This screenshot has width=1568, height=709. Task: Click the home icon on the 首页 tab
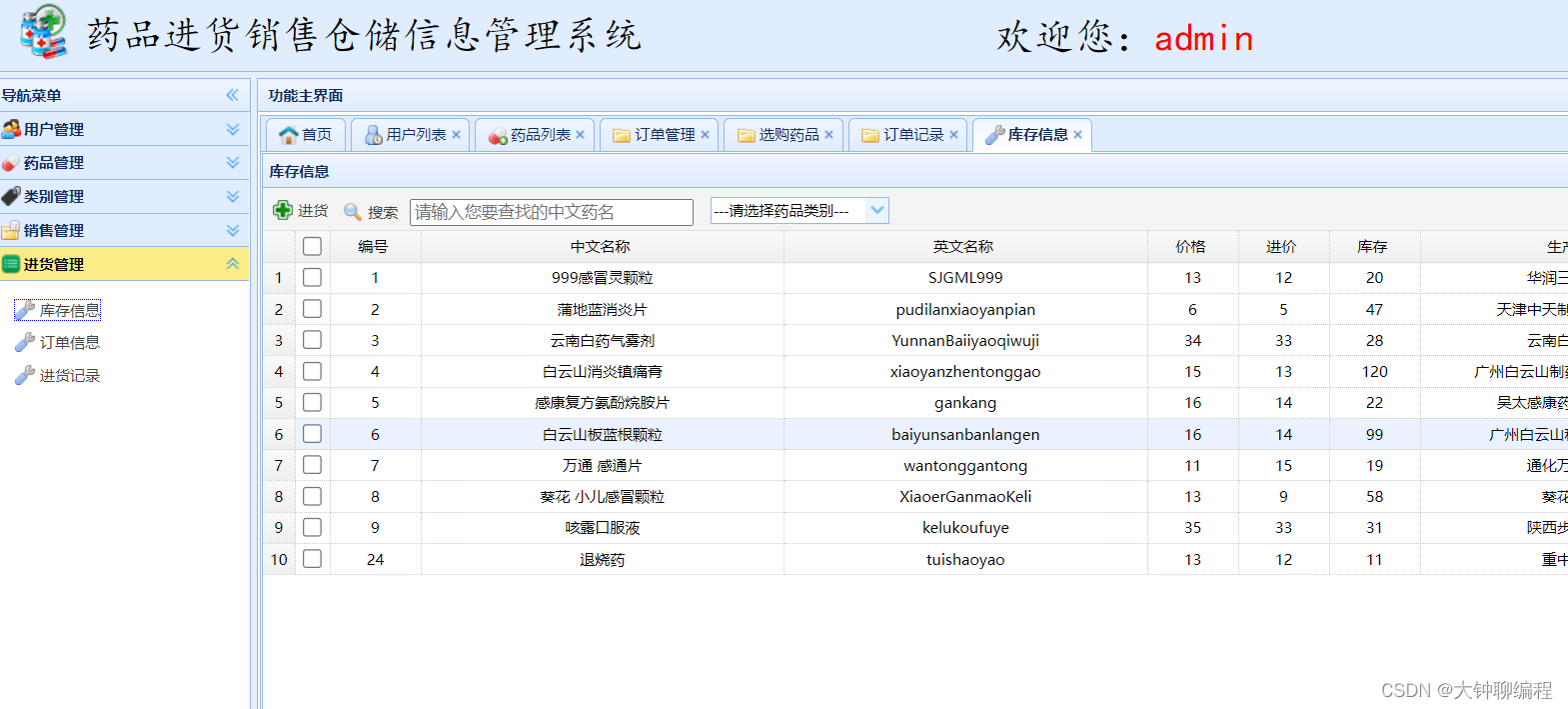click(x=289, y=135)
